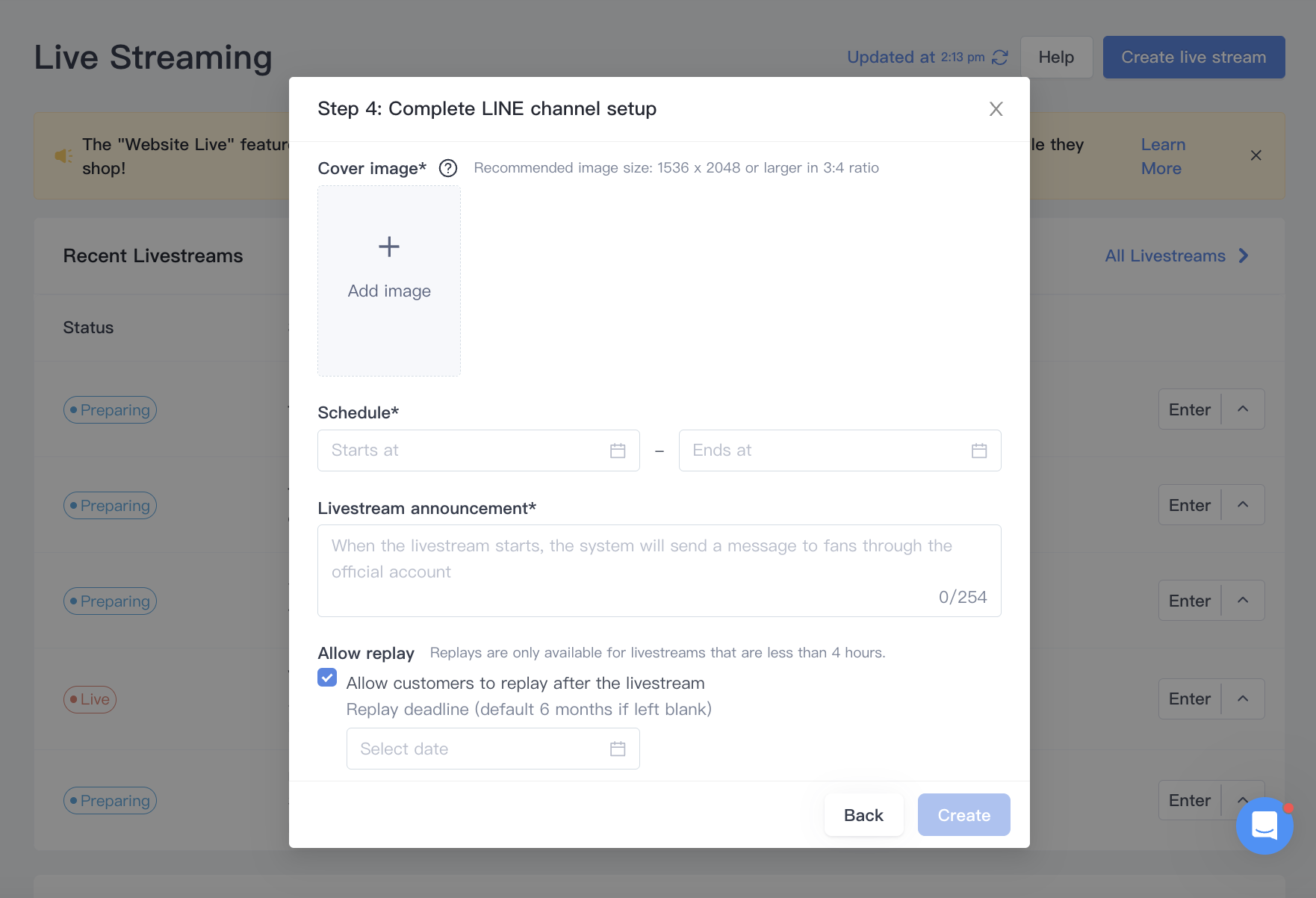Click the plus icon to add cover image
The width and height of the screenshot is (1316, 898).
point(389,247)
